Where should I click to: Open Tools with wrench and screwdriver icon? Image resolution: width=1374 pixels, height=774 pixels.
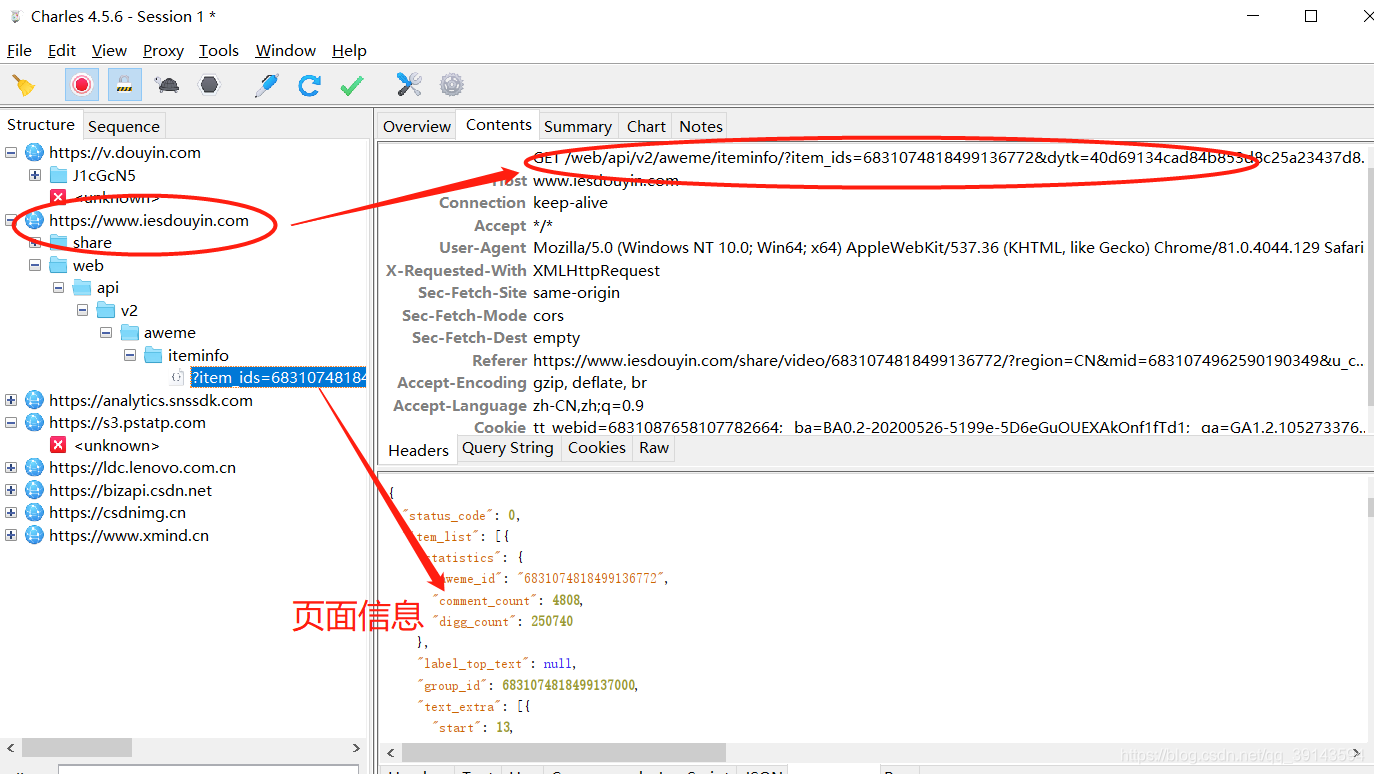tap(409, 85)
